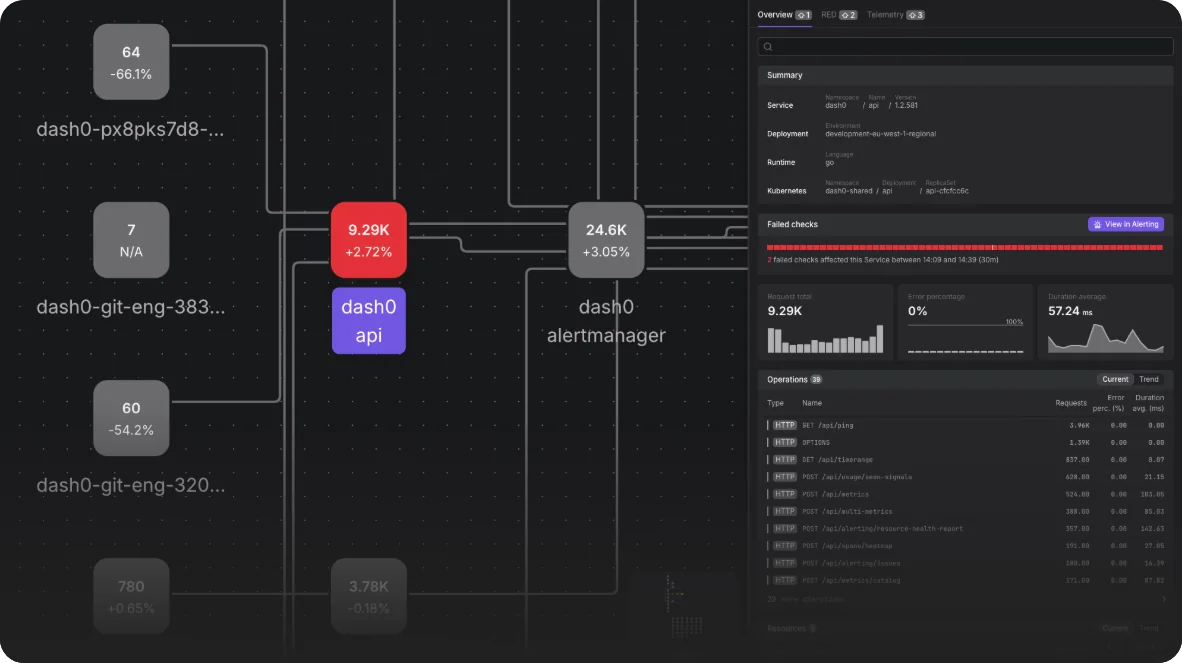Click the search input field in panel
The width and height of the screenshot is (1182, 663).
coord(966,47)
